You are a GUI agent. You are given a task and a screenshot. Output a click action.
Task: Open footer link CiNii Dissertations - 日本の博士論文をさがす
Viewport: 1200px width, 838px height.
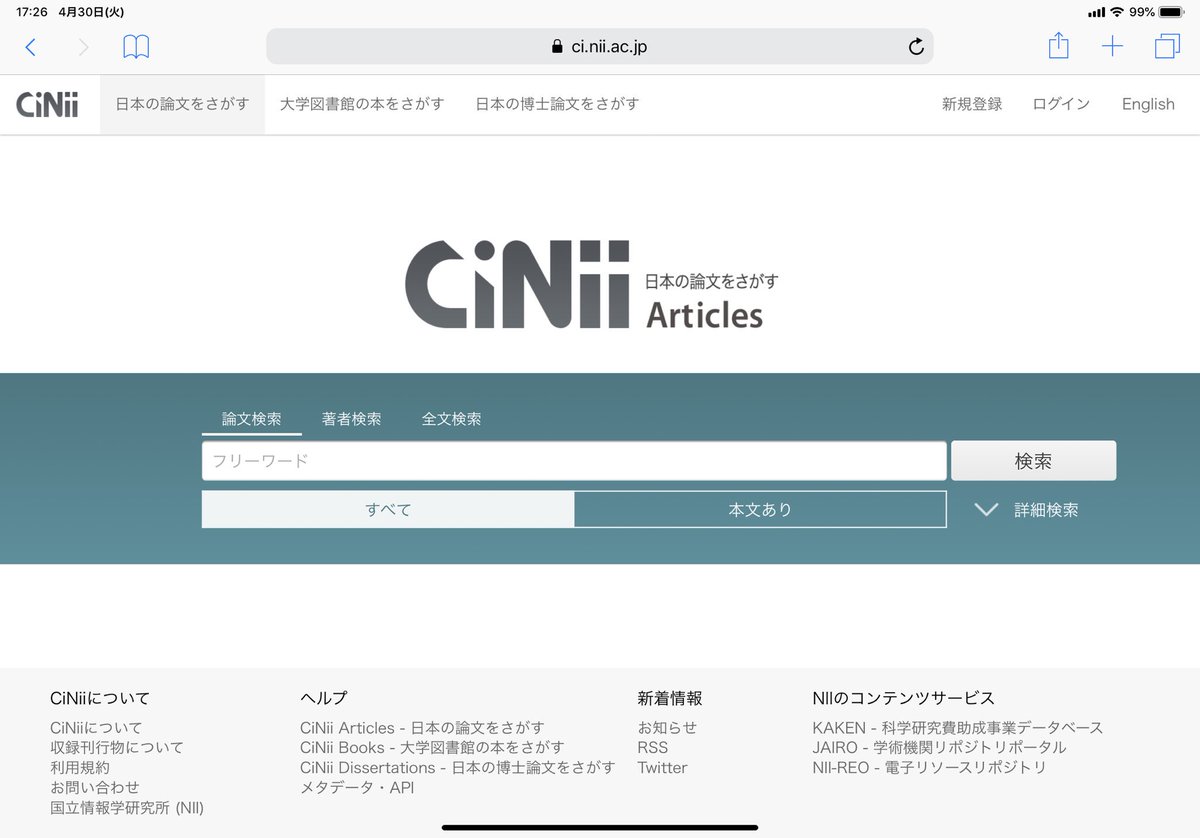click(457, 767)
